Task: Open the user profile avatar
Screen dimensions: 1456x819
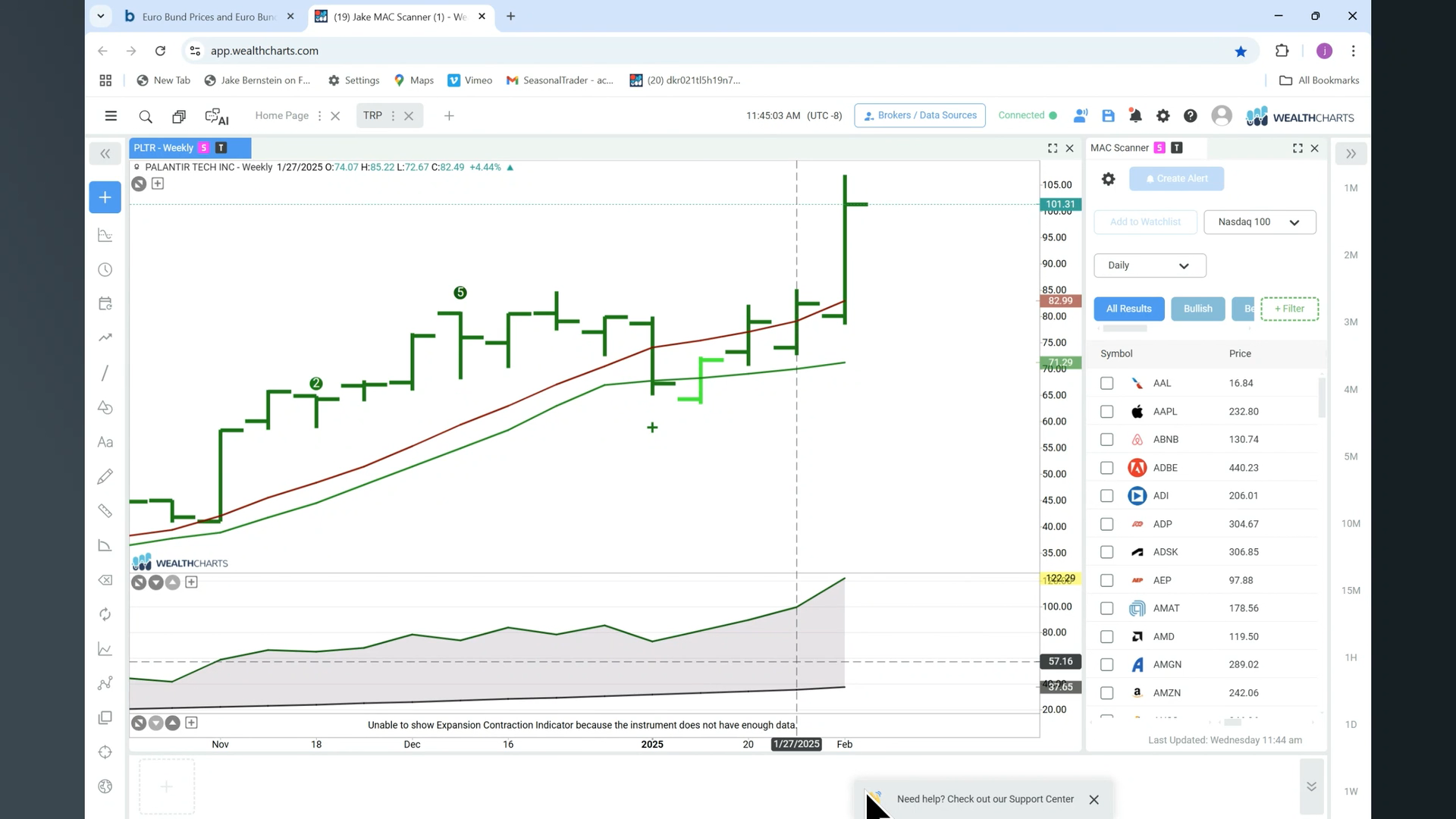Action: [x=1222, y=115]
